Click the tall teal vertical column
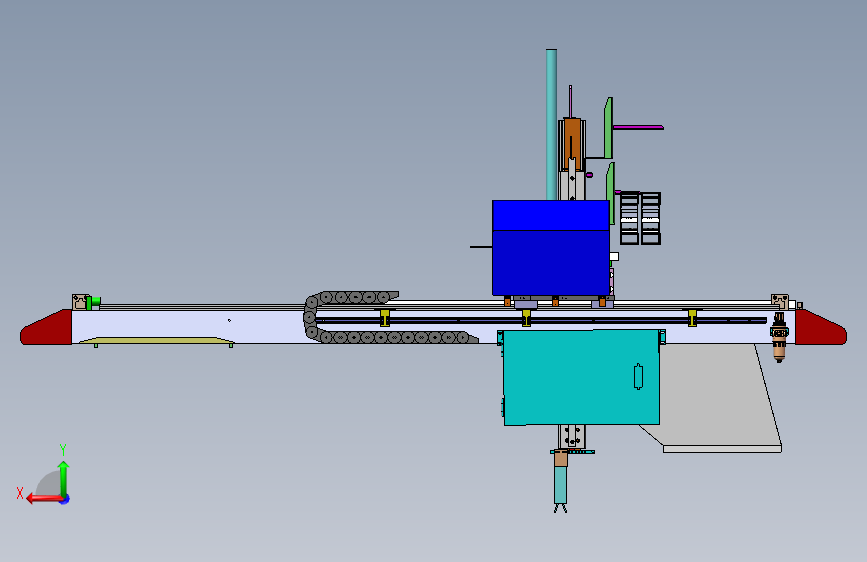The height and width of the screenshot is (562, 867). (x=551, y=124)
